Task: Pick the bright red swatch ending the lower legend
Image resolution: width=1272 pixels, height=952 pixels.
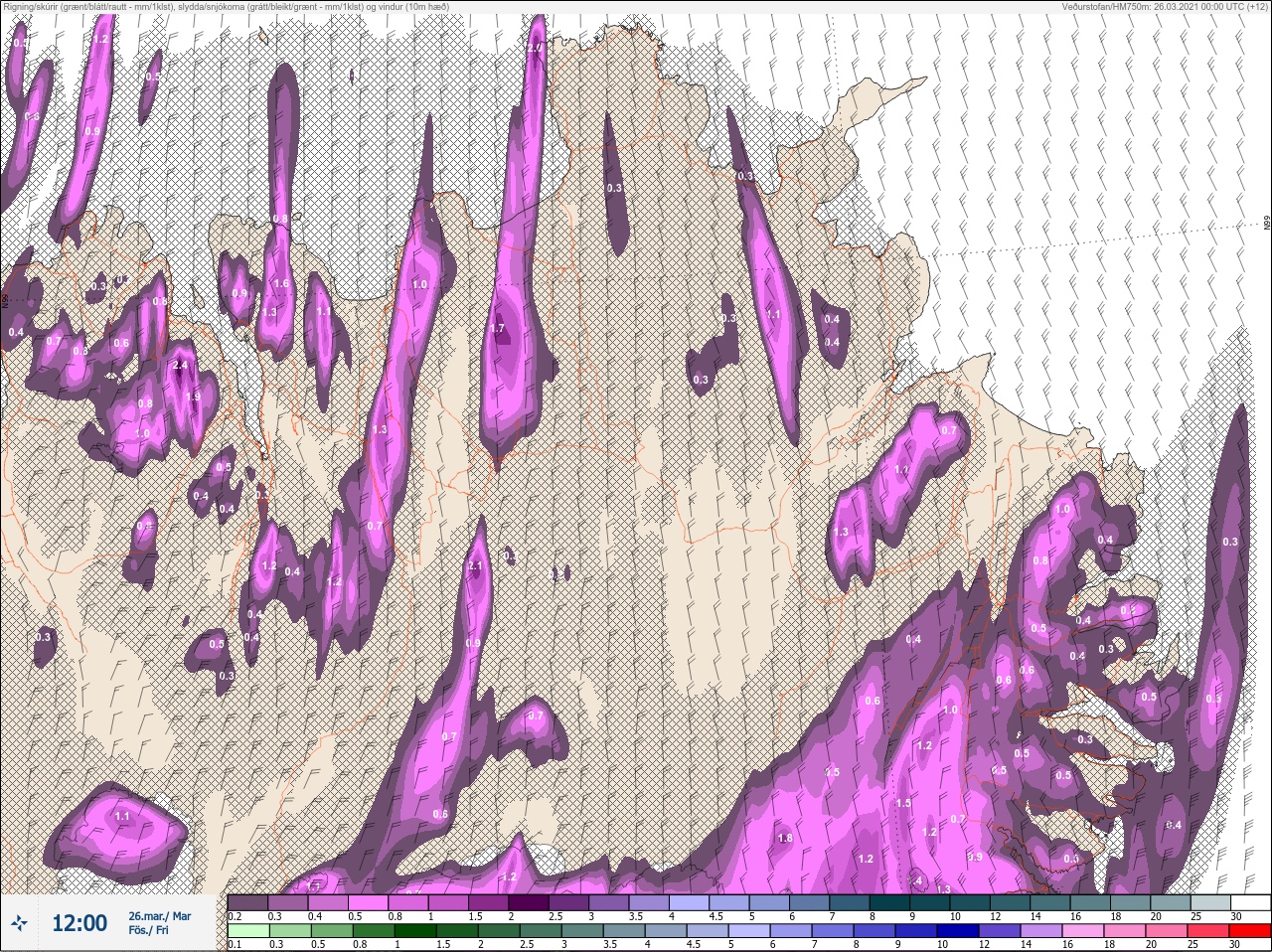Action: pyautogui.click(x=1250, y=930)
